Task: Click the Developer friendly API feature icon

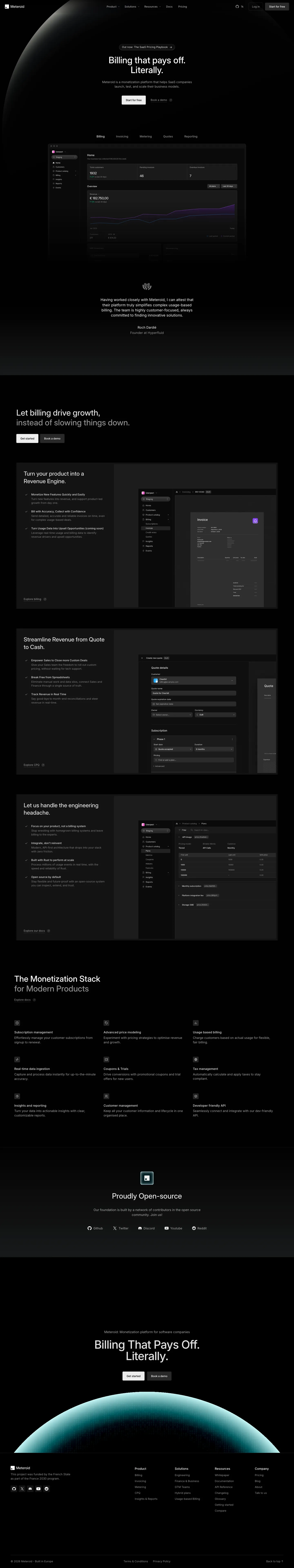Action: [x=196, y=1096]
